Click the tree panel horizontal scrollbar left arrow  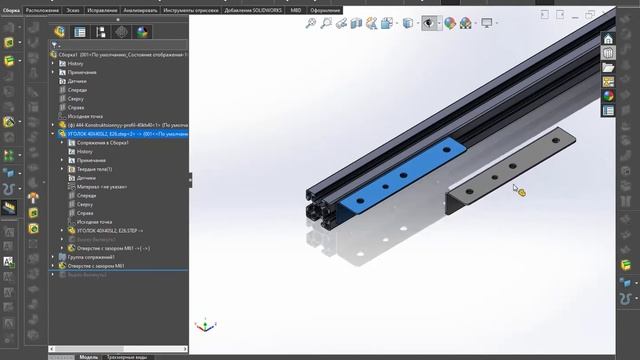coord(52,349)
